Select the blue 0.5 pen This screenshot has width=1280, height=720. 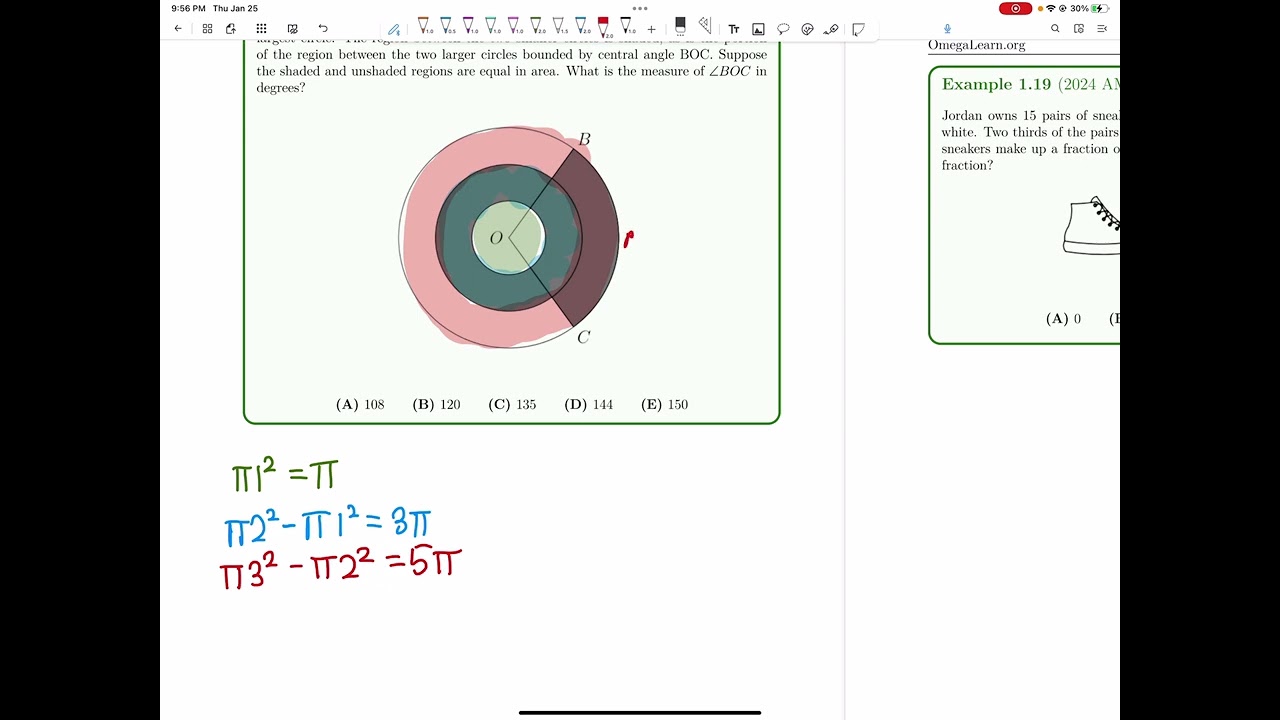click(x=446, y=26)
